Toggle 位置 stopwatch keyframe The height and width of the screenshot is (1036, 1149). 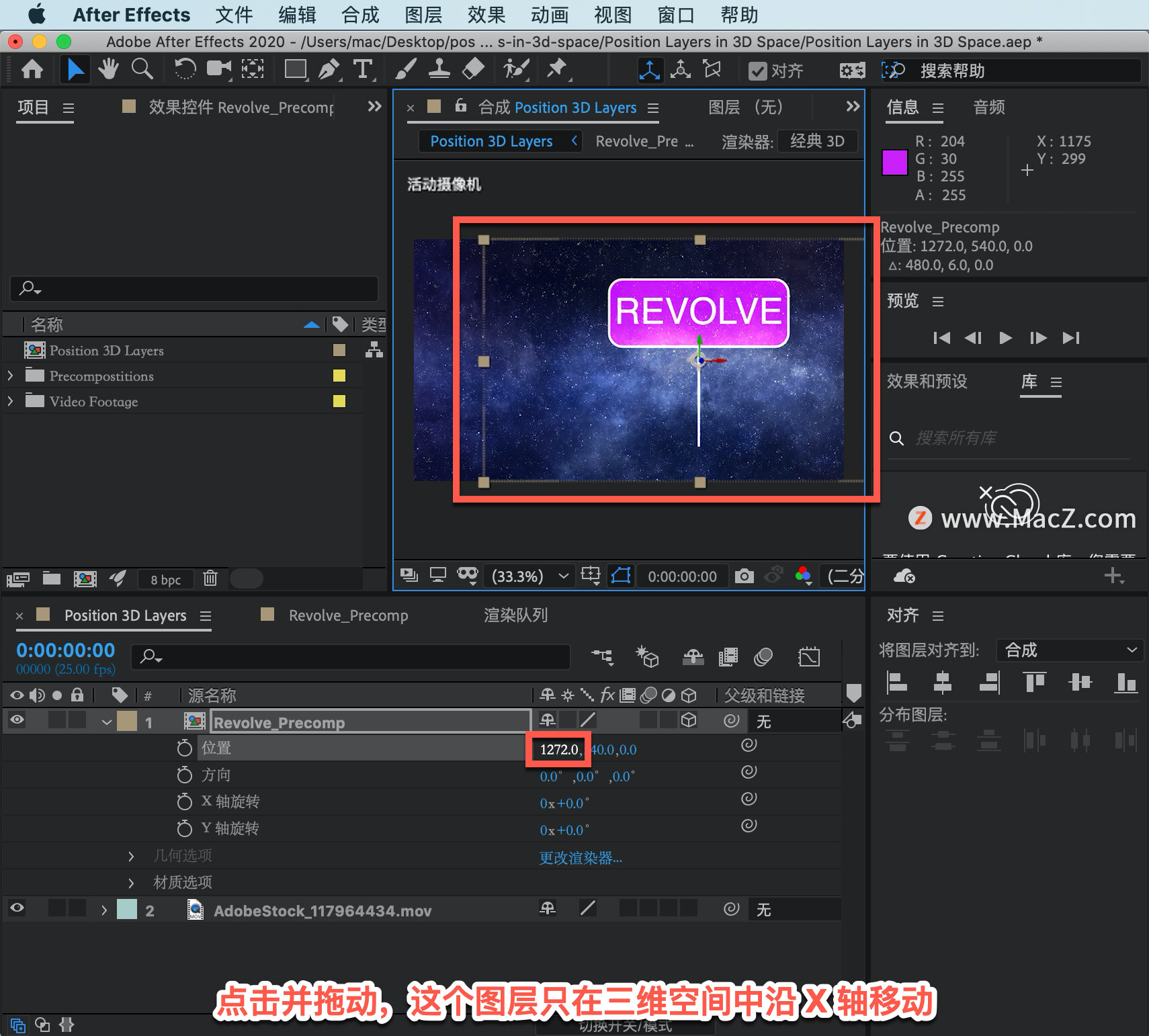(184, 748)
